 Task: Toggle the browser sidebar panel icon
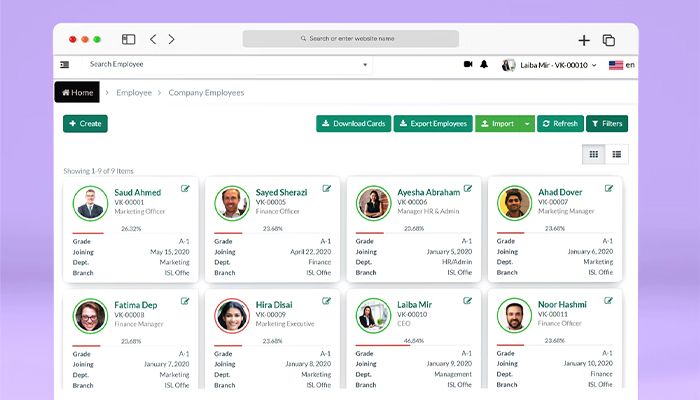click(129, 39)
